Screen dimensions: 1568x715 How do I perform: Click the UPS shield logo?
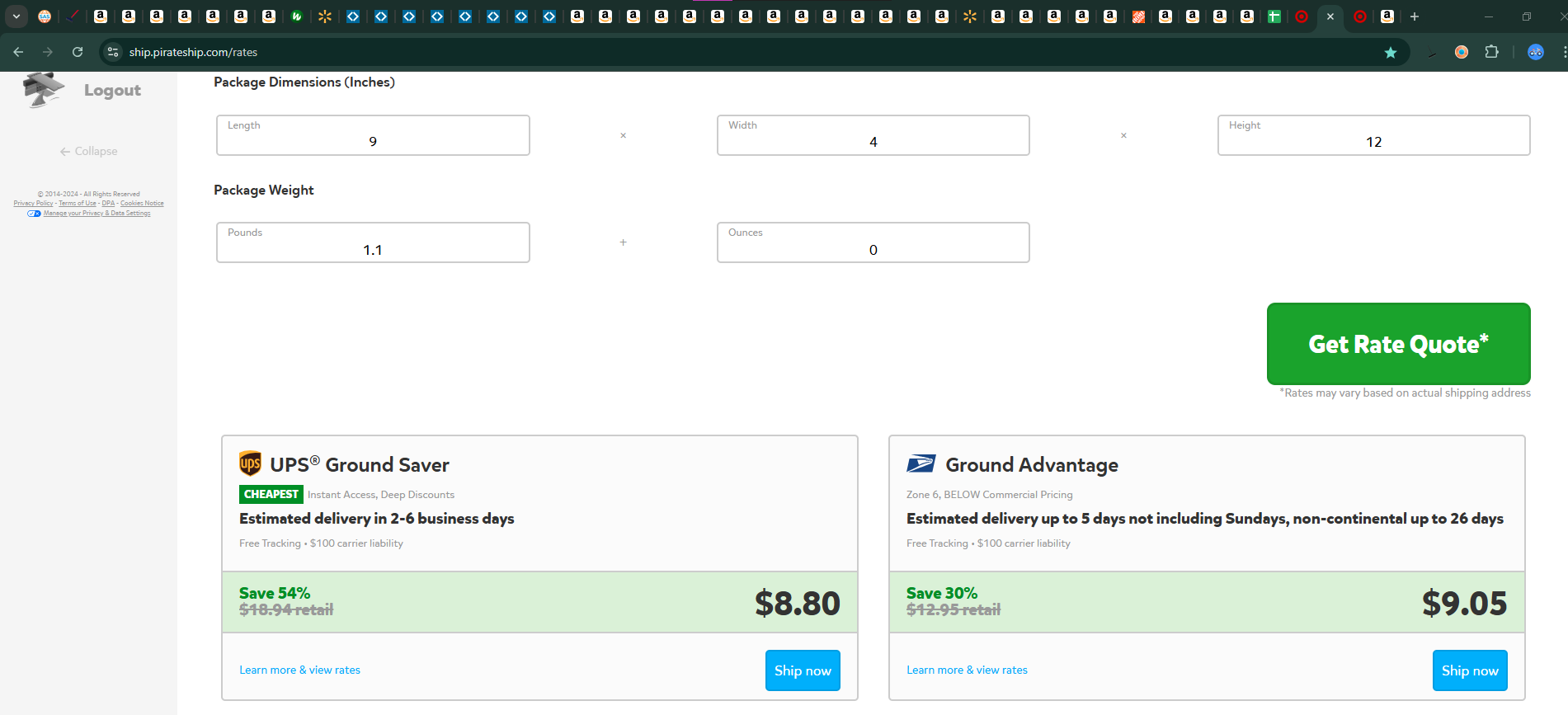click(x=250, y=463)
